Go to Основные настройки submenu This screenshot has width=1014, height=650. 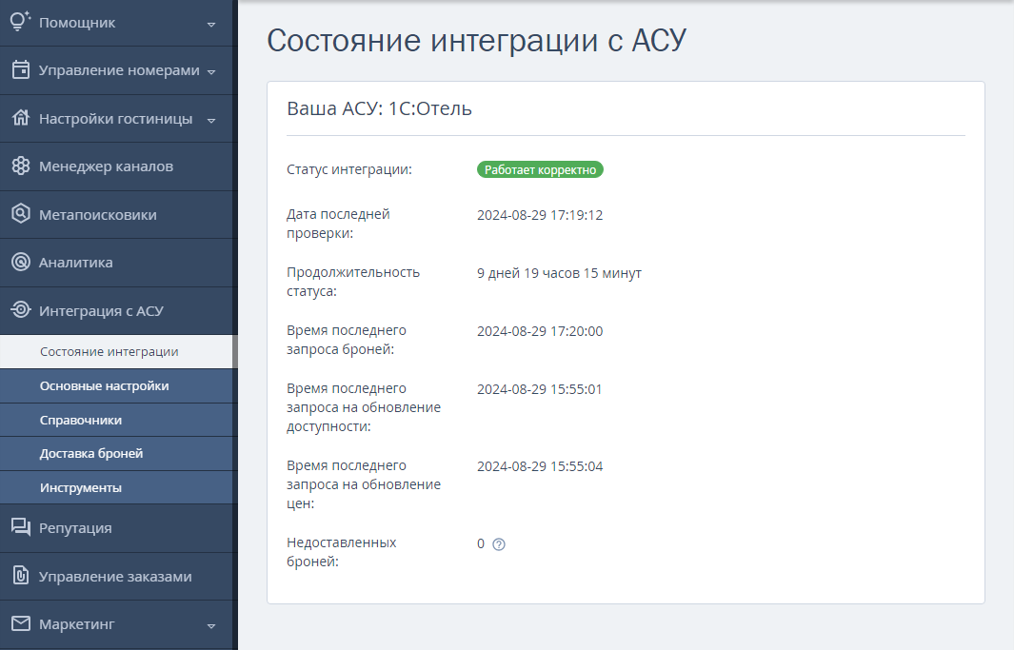pos(118,386)
